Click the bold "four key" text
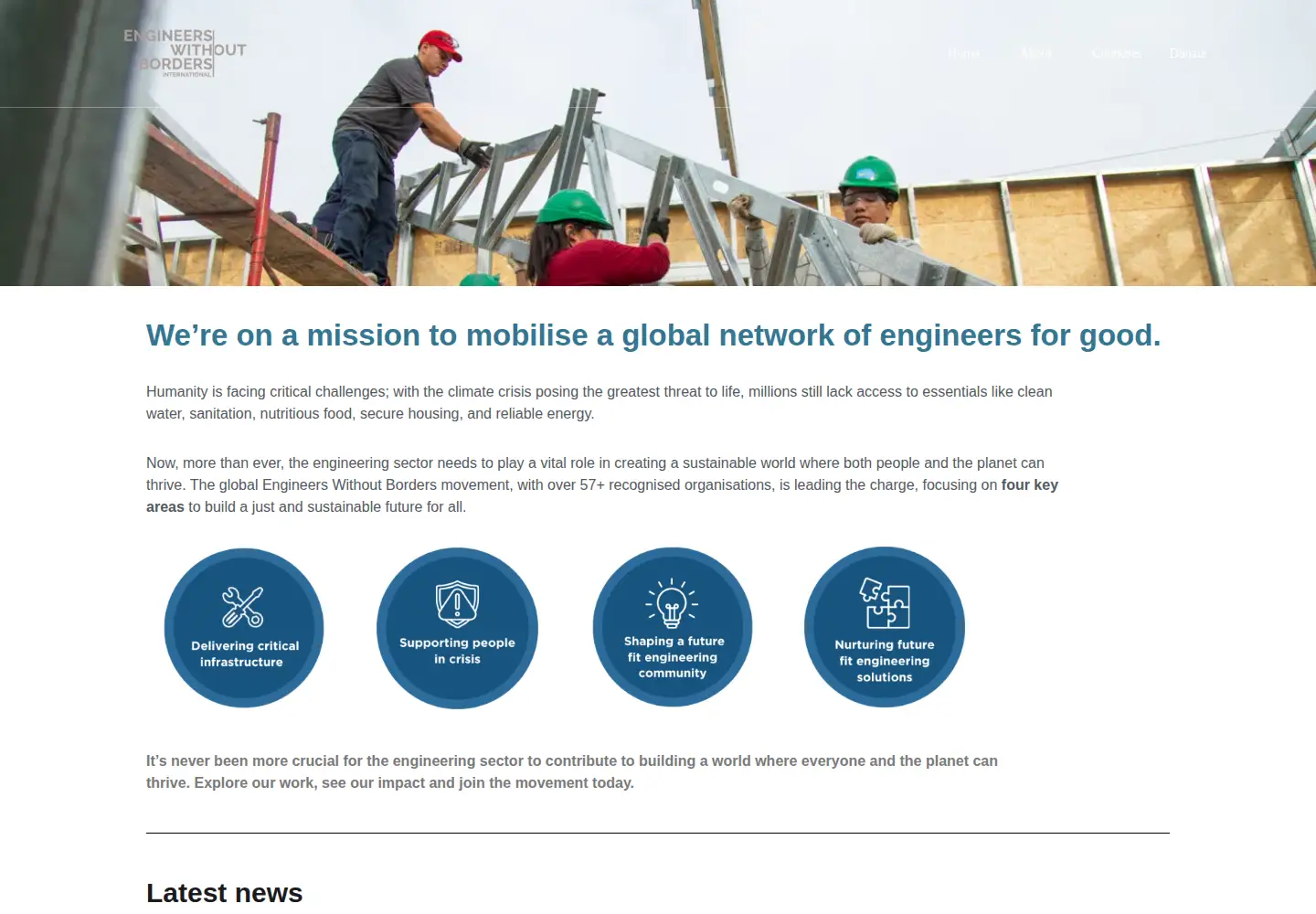1316x914 pixels. (x=1030, y=484)
